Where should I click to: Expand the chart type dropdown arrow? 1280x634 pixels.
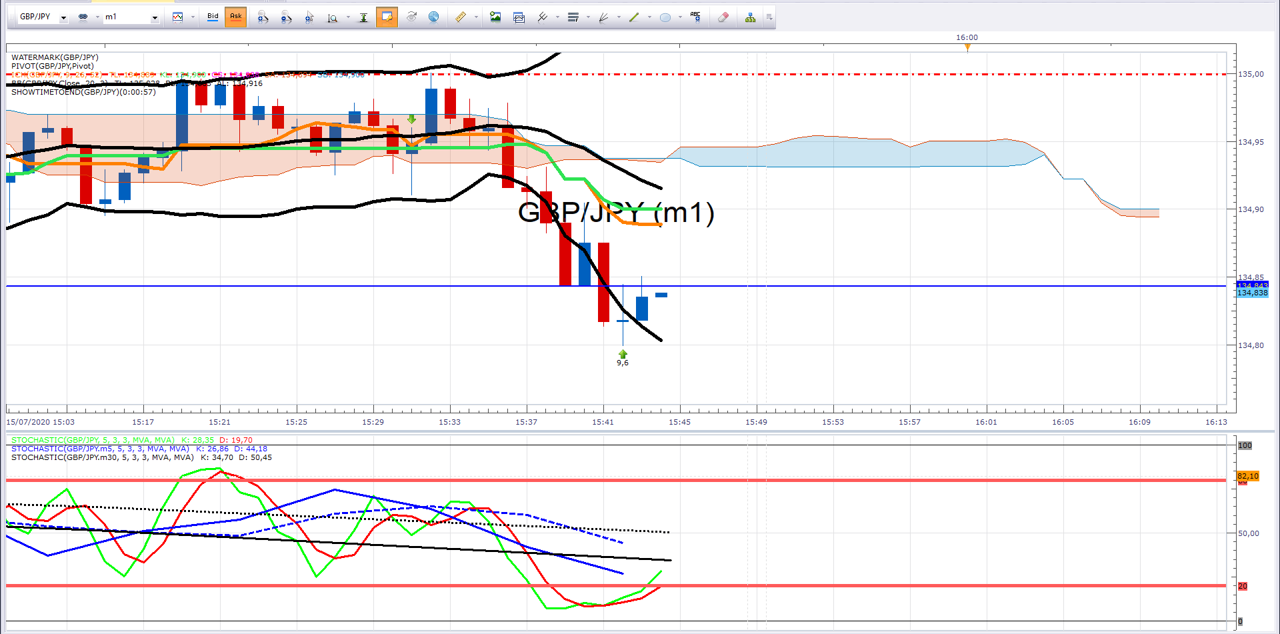click(192, 17)
